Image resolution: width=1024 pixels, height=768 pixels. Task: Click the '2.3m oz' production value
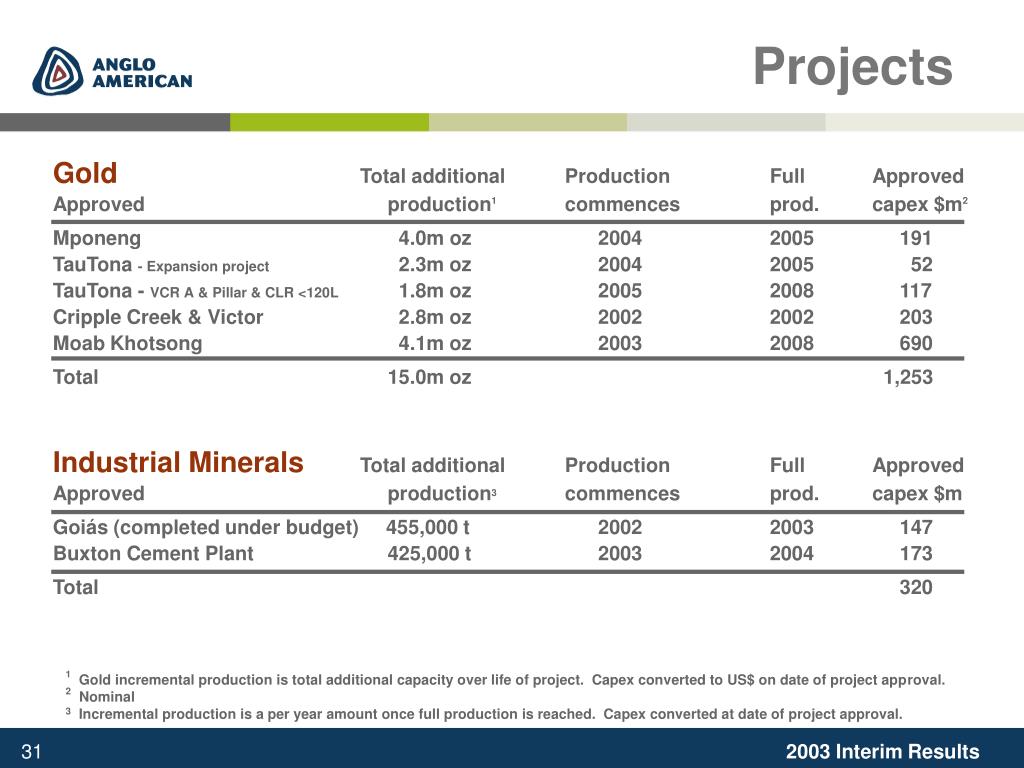(x=435, y=264)
